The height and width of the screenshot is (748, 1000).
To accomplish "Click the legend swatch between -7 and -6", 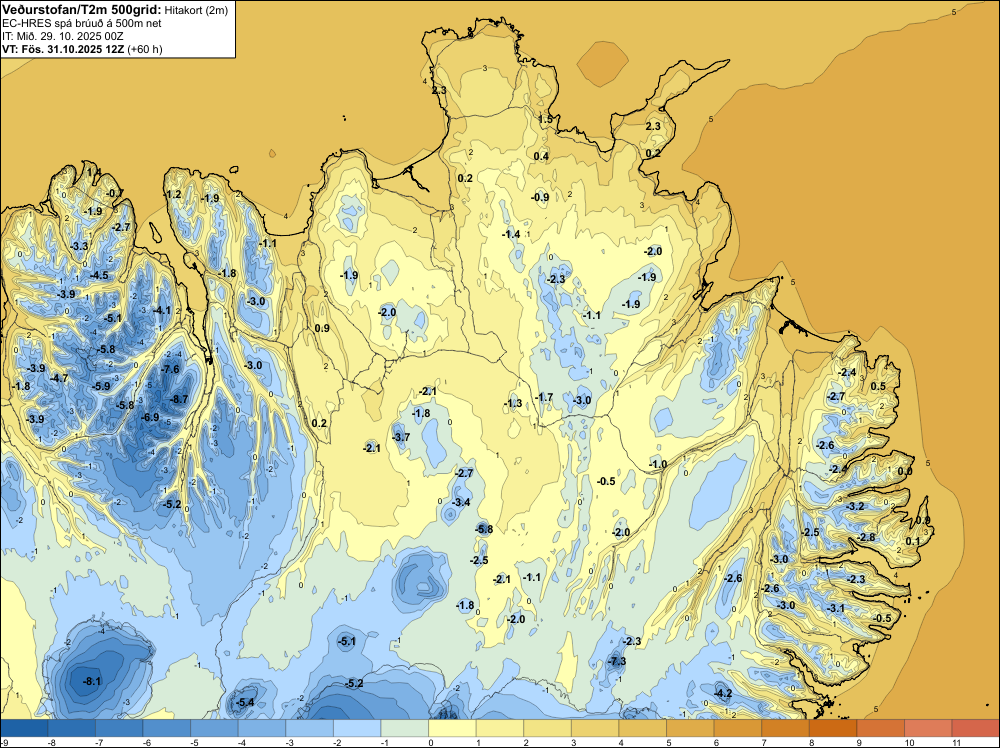I will [x=119, y=728].
